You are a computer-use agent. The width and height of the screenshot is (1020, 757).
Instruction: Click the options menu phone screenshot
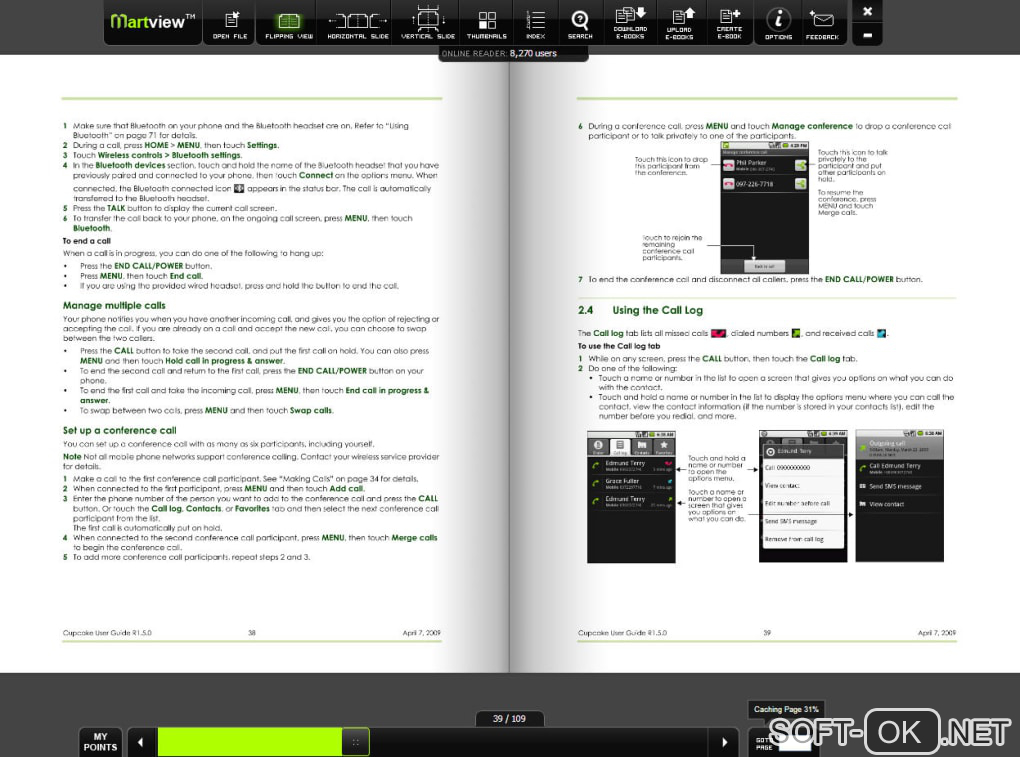(x=803, y=496)
